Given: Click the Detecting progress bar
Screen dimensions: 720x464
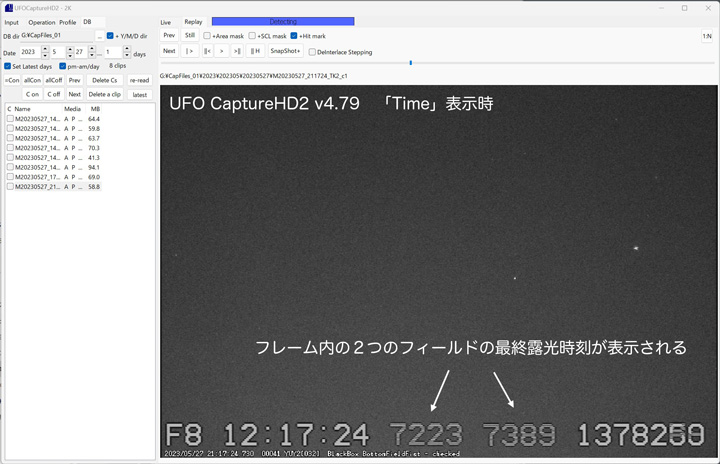Looking at the screenshot, I should (283, 22).
